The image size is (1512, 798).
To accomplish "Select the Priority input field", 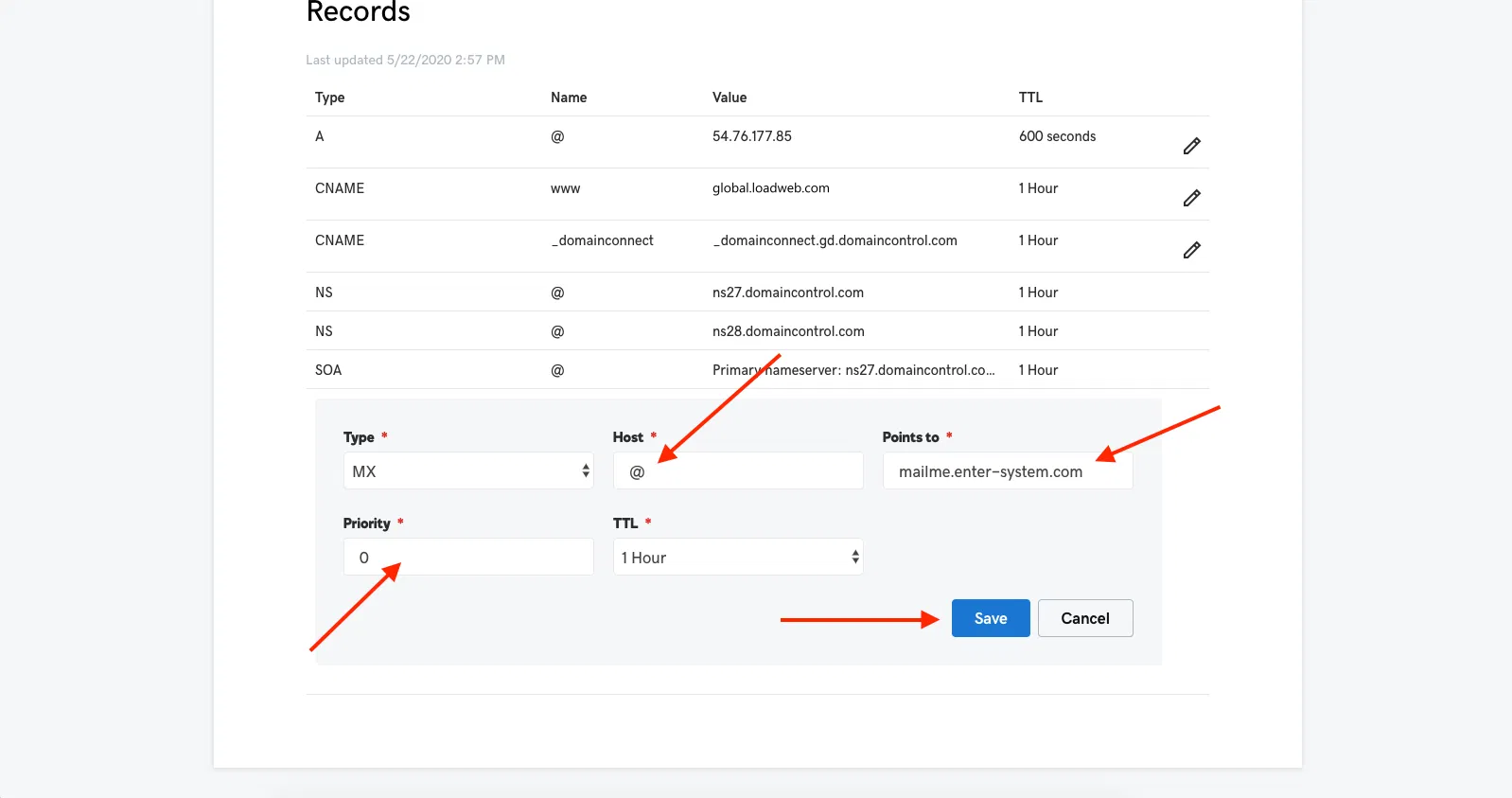I will point(467,558).
